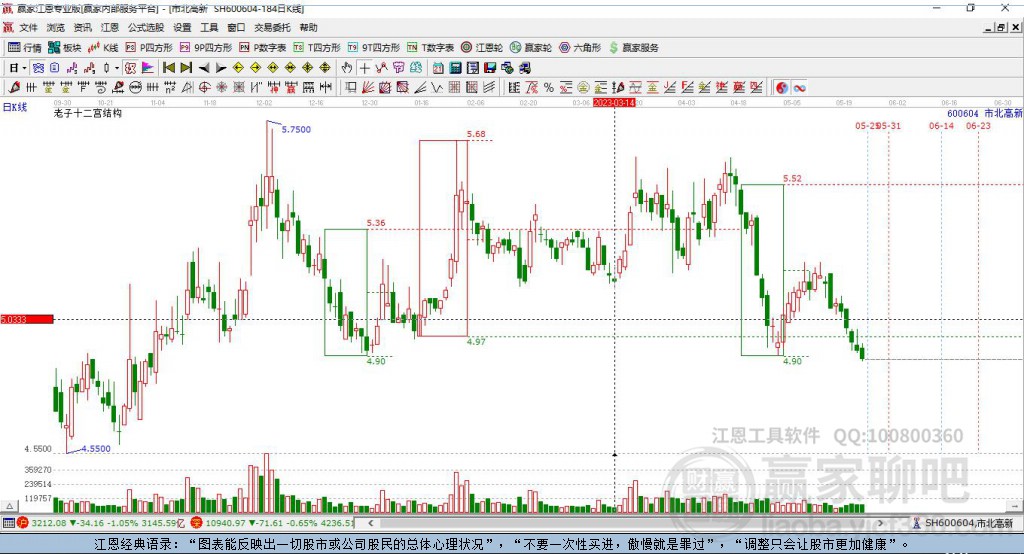Screen dimensions: 1024x554
Task: Open the P数字表 number table
Action: [x=263, y=47]
